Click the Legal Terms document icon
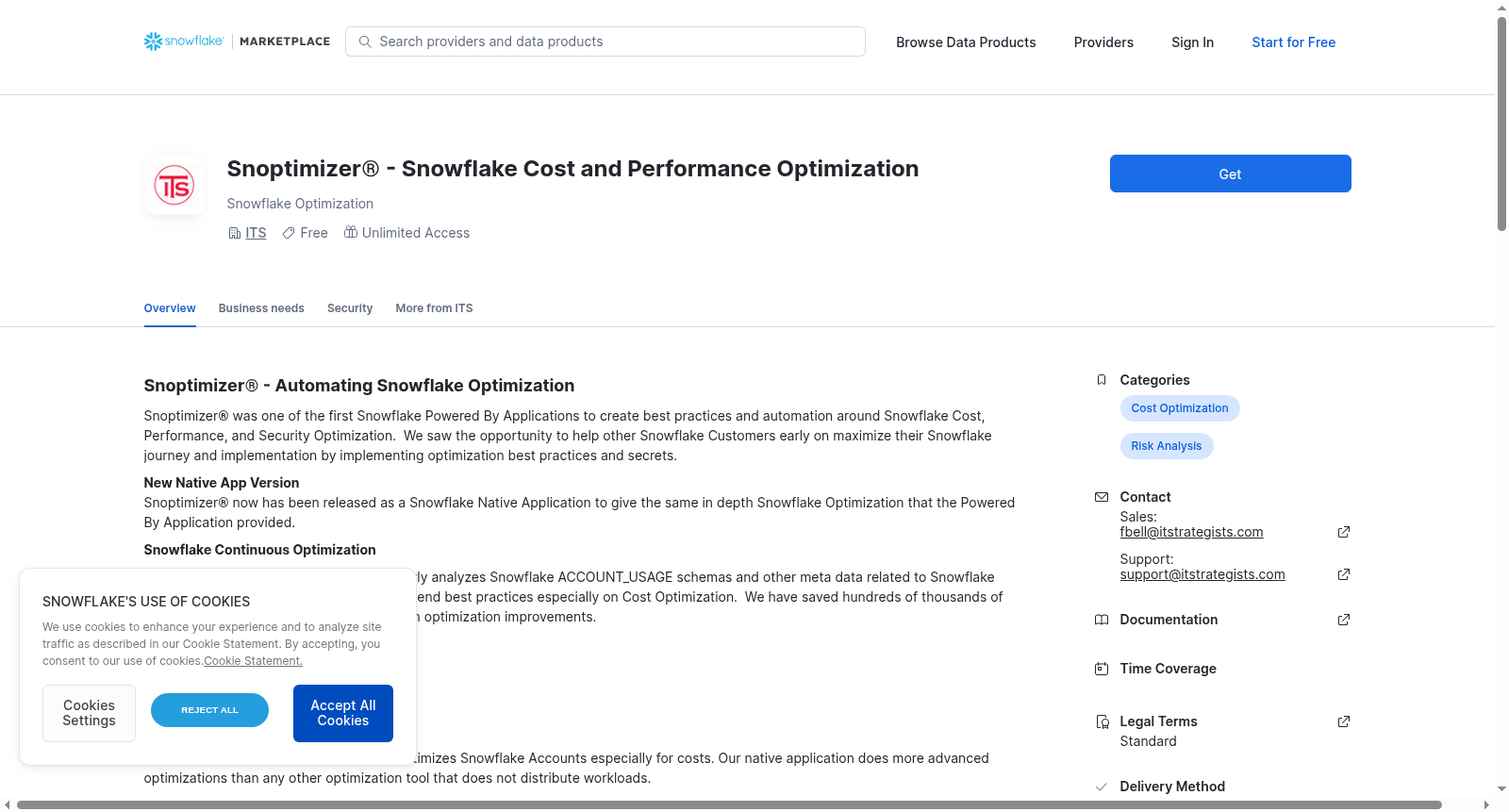Viewport: 1509px width, 812px height. coord(1102,721)
